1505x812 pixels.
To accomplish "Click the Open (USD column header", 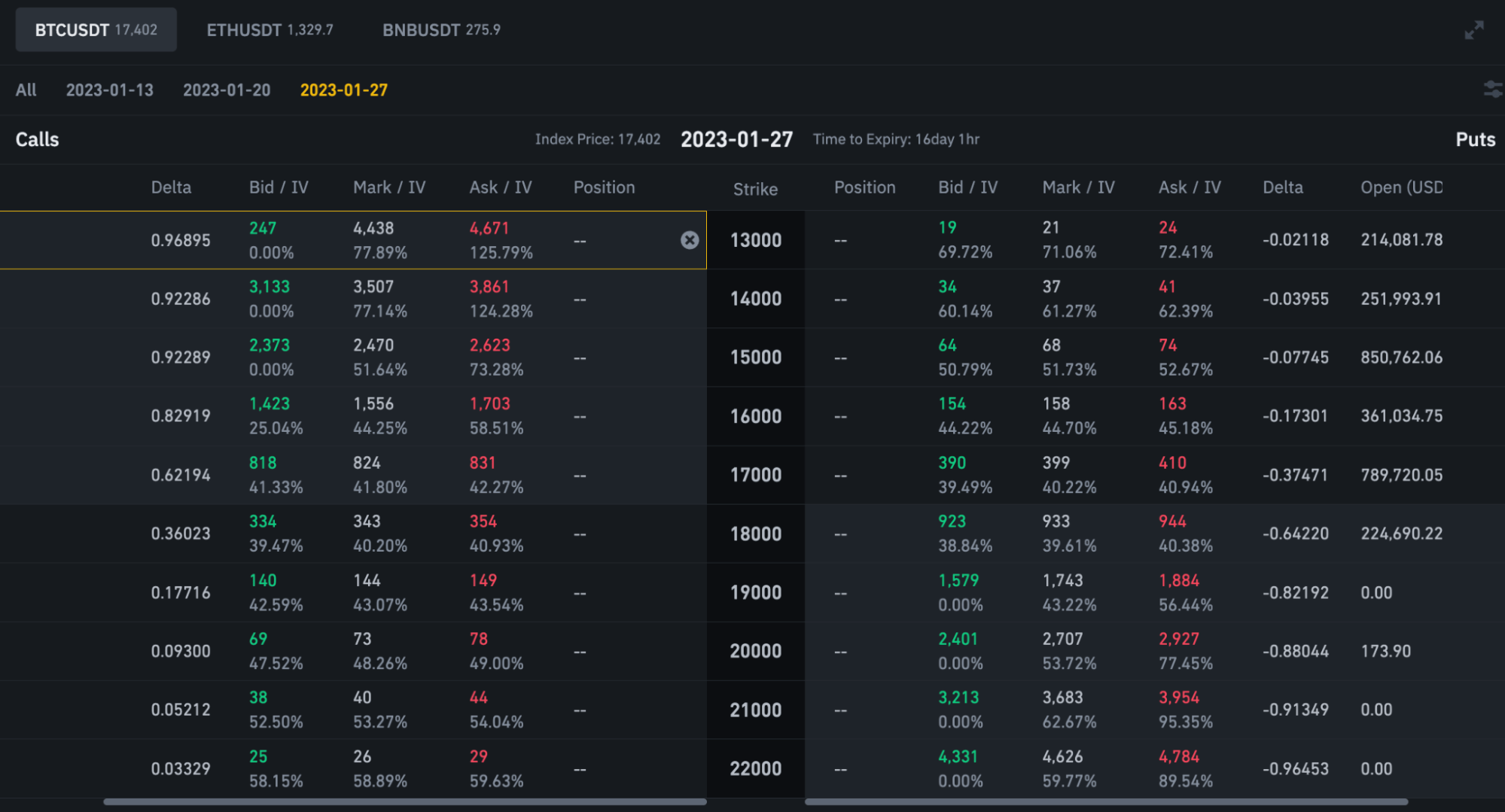I will (x=1401, y=187).
